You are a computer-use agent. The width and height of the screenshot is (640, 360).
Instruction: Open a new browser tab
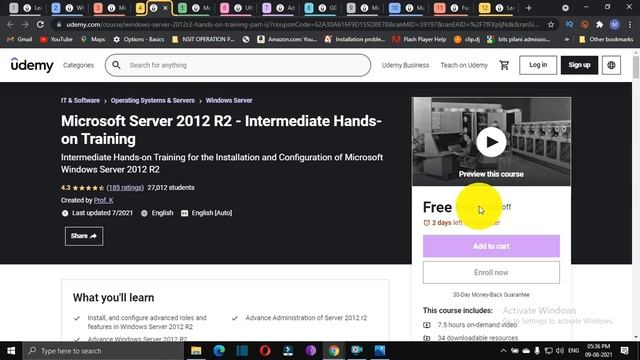[529, 8]
